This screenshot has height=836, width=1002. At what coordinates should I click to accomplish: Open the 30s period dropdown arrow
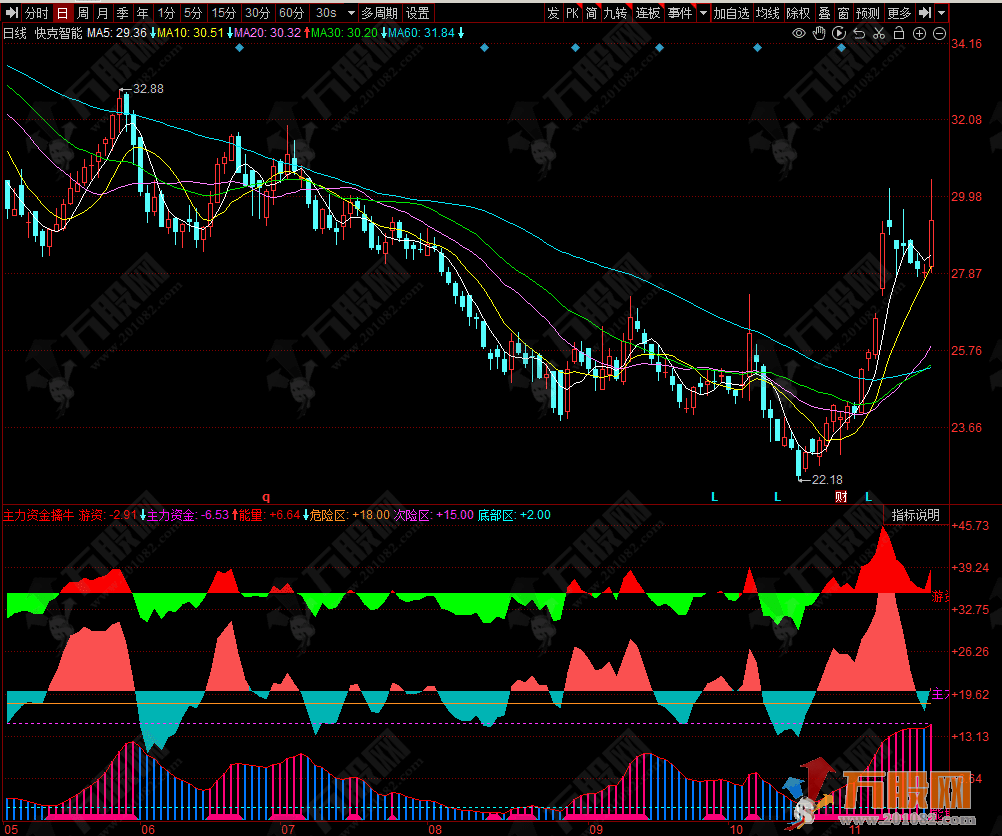click(350, 13)
